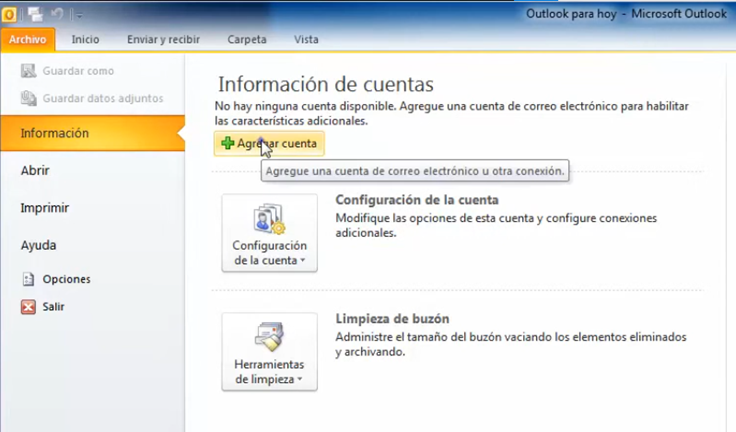Click the Configuración de la cuenta bold heading

pos(417,200)
